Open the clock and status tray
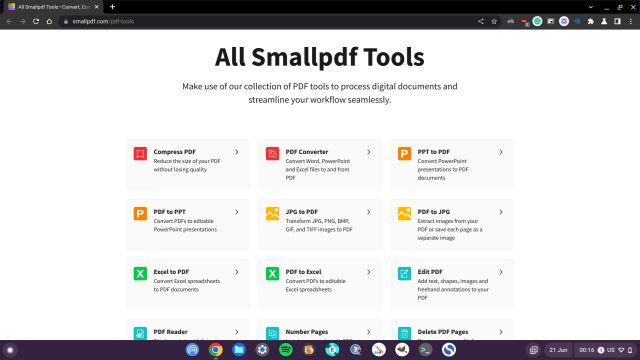The width and height of the screenshot is (640, 360). coord(605,350)
